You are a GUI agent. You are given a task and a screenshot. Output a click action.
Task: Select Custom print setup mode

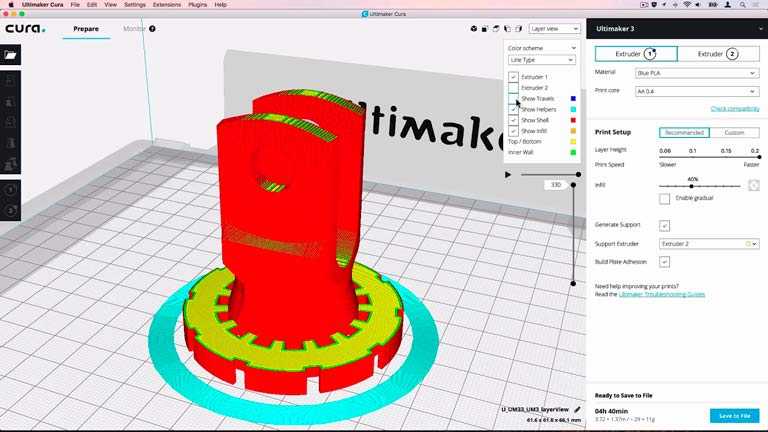coord(734,133)
